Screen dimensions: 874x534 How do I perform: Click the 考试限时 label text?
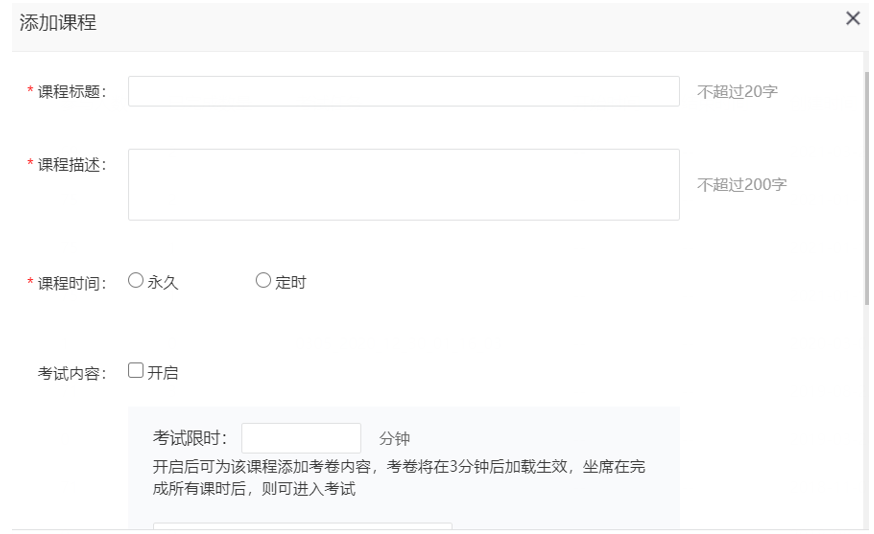tap(190, 438)
